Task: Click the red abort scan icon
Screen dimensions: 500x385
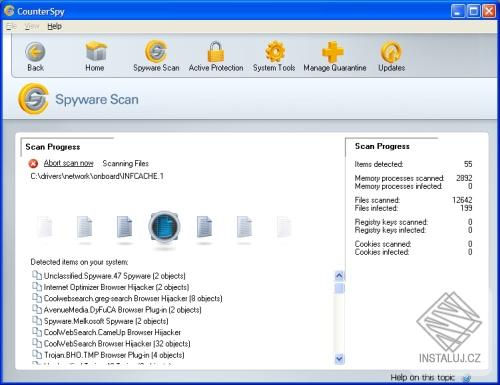Action: [x=33, y=164]
